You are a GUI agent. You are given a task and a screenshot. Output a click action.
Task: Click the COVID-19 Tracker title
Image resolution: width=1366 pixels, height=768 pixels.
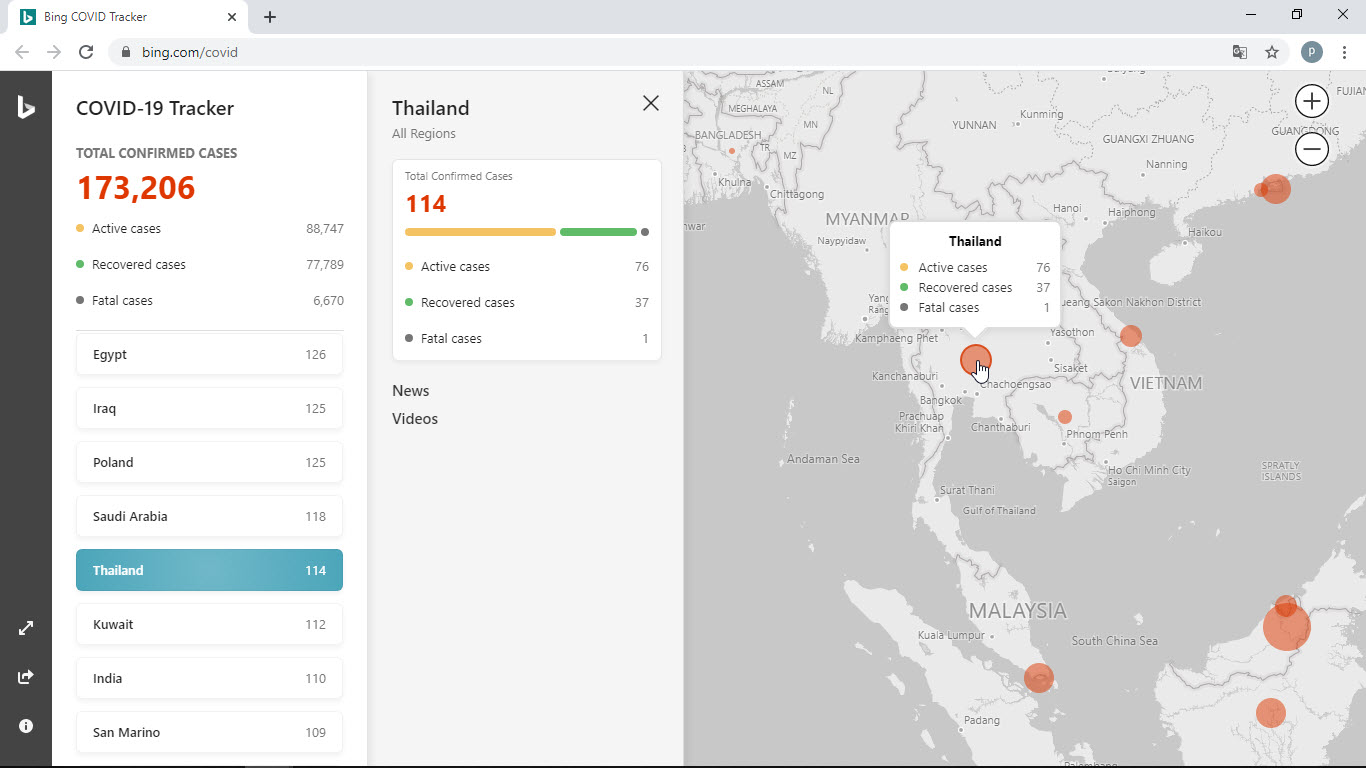[155, 108]
